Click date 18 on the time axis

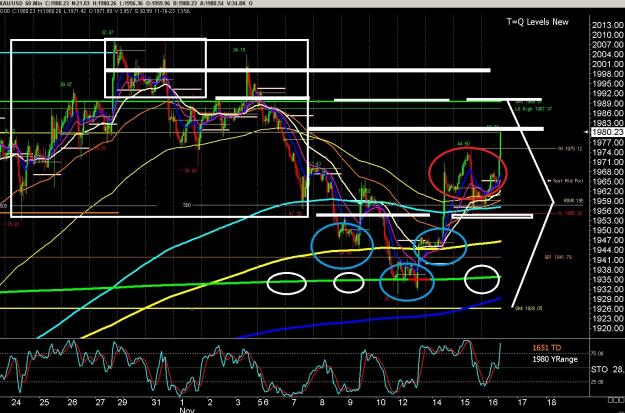(x=550, y=403)
